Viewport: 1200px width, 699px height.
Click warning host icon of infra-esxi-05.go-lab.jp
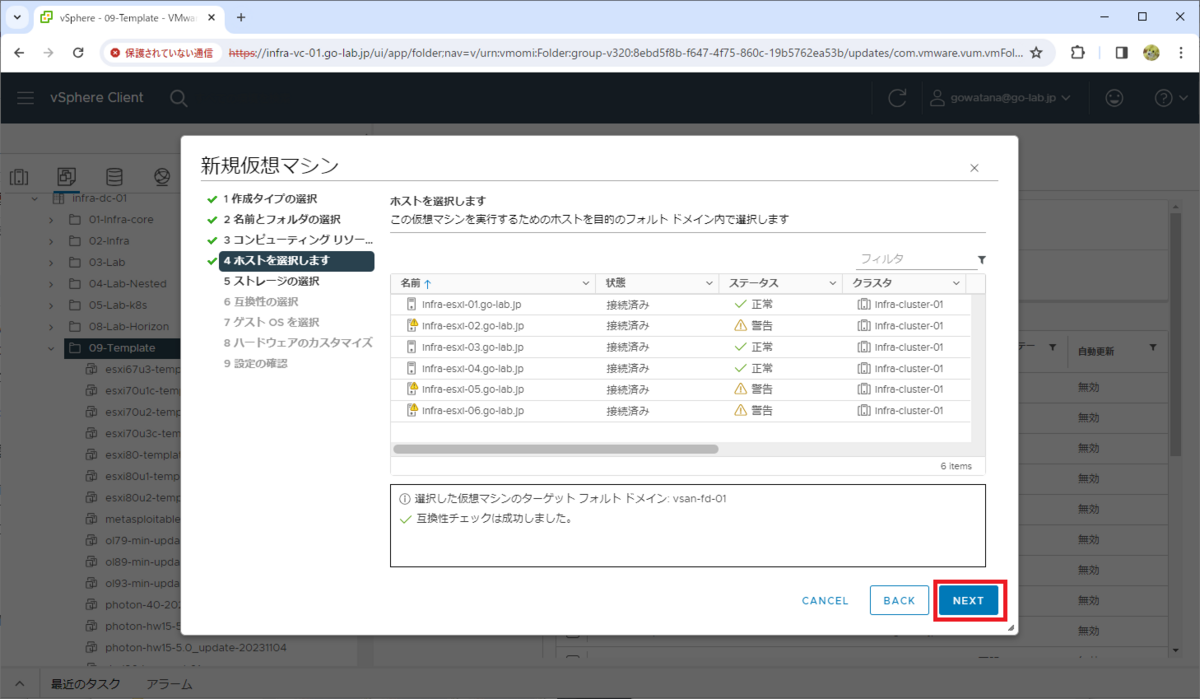411,389
